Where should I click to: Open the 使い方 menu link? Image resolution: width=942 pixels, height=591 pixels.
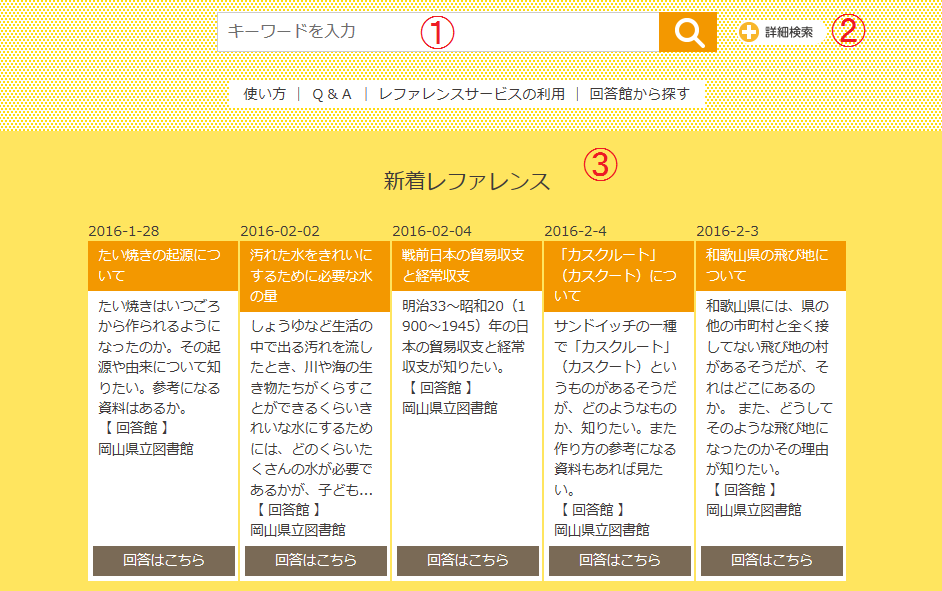265,94
